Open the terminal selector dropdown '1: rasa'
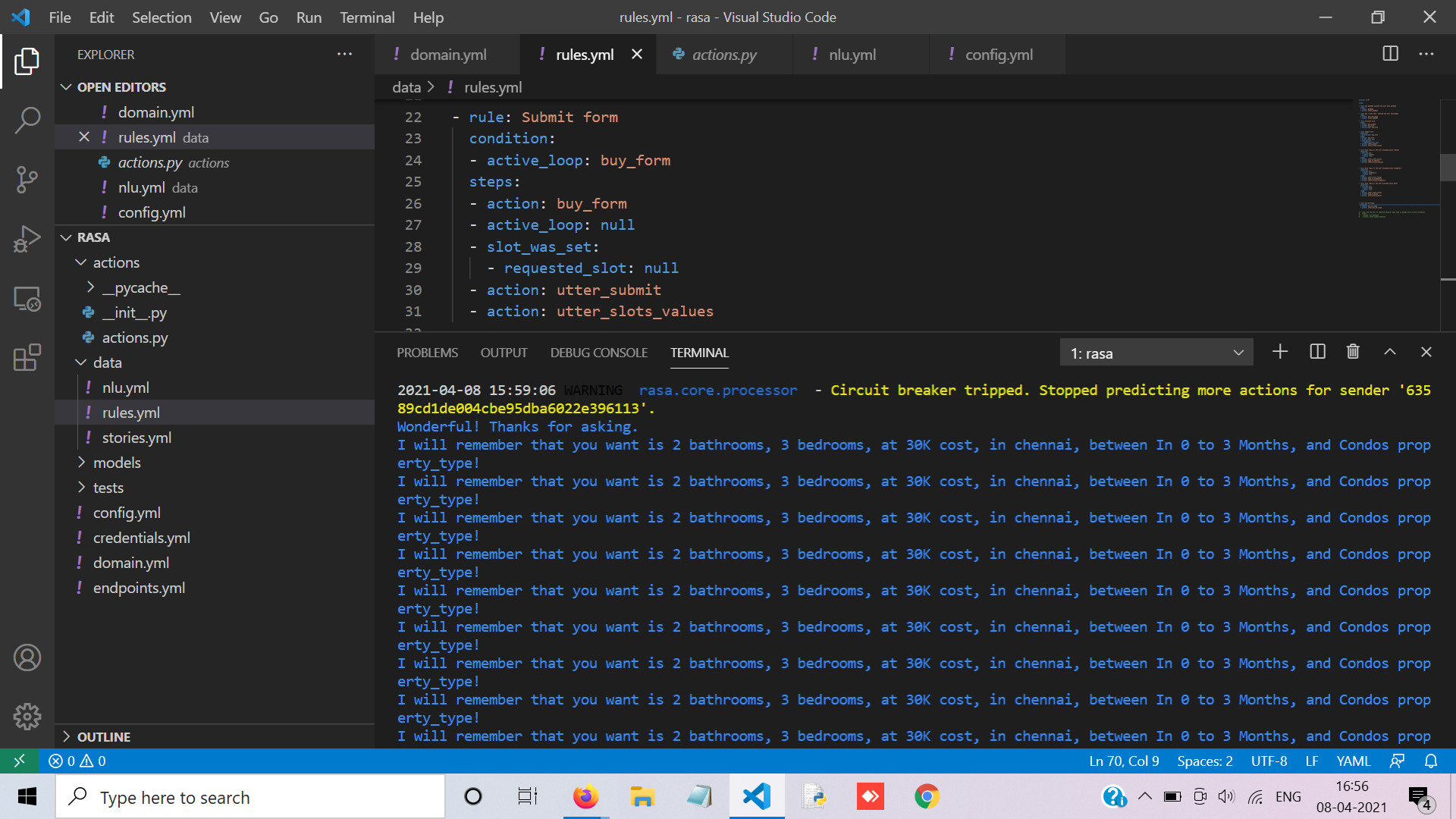Screen dimensions: 1456x819 click(x=1156, y=353)
